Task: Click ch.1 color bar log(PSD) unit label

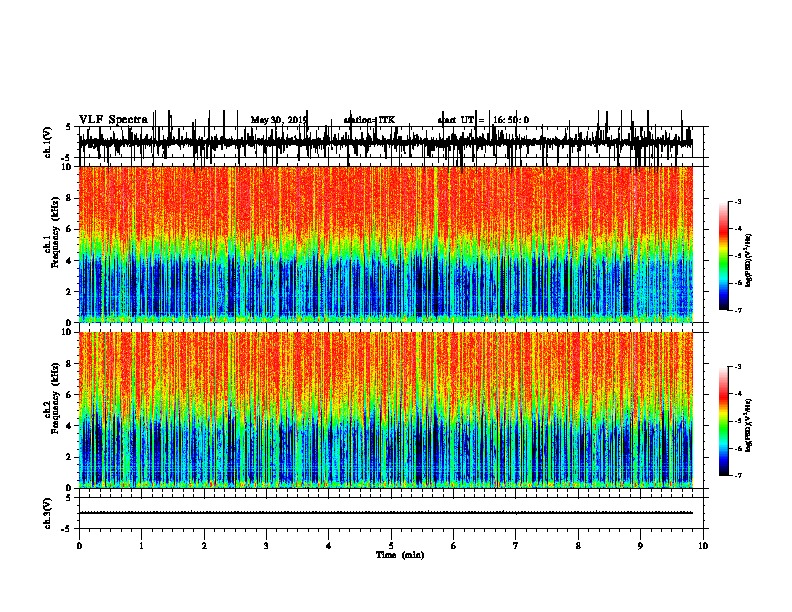Action: point(749,260)
